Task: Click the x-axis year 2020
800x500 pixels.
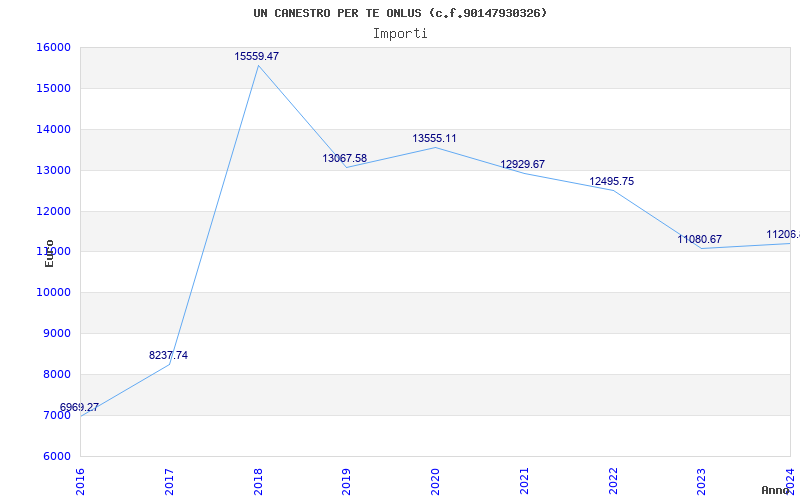Action: (x=435, y=481)
